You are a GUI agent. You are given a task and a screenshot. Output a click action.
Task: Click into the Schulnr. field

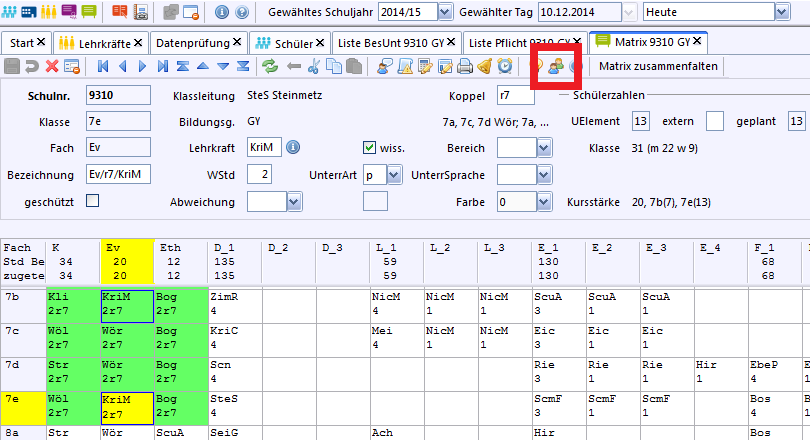pyautogui.click(x=118, y=95)
